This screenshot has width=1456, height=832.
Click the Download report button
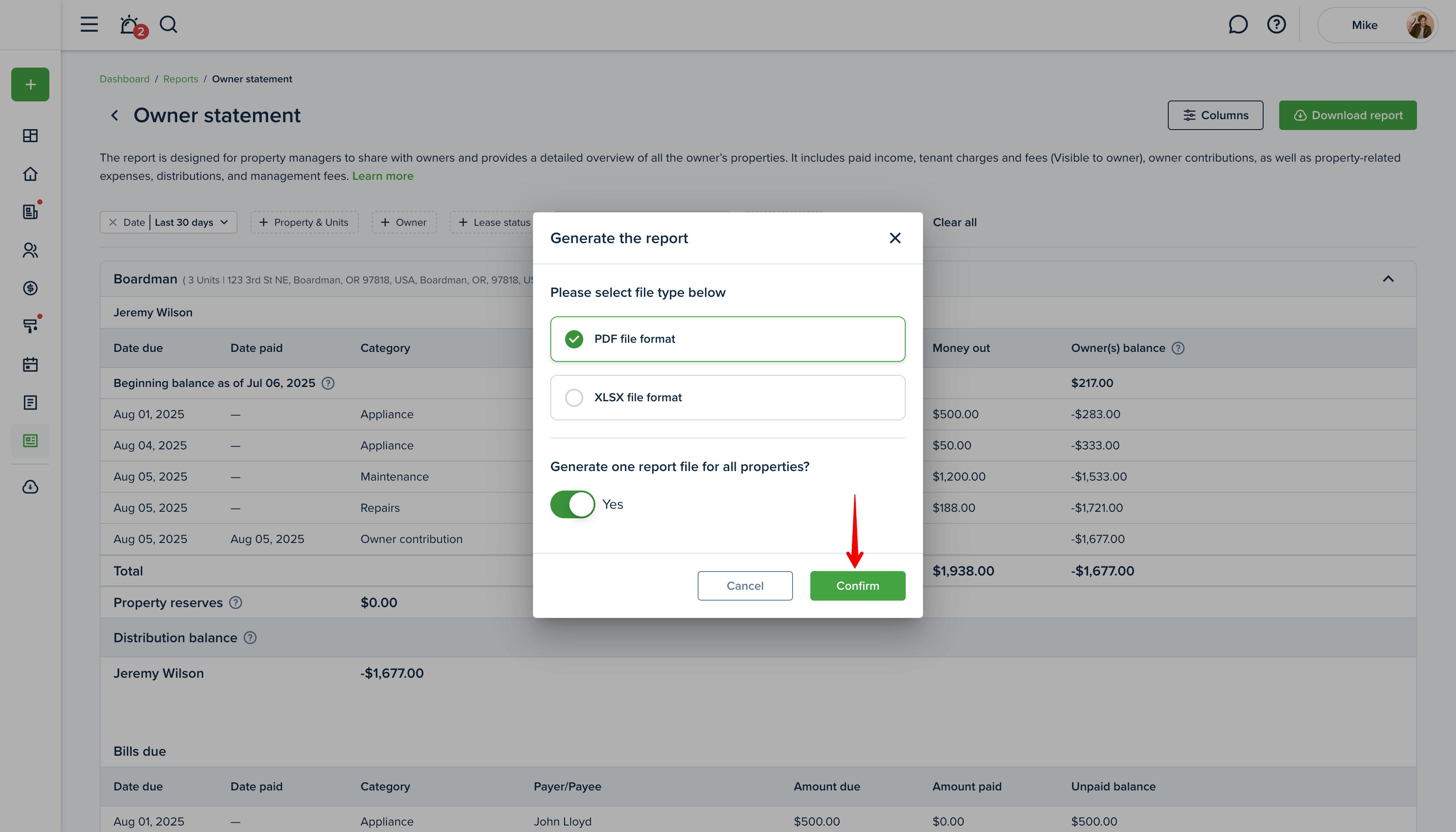pos(1347,115)
